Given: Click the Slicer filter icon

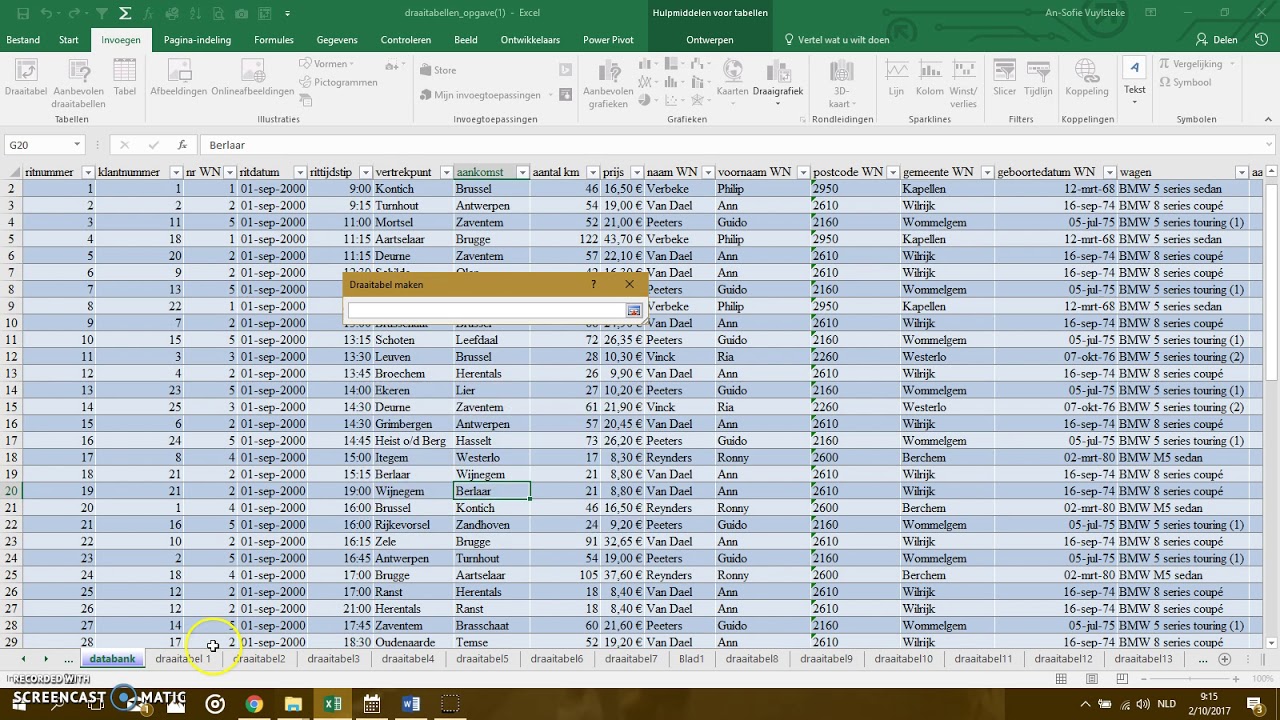Looking at the screenshot, I should 1004,78.
